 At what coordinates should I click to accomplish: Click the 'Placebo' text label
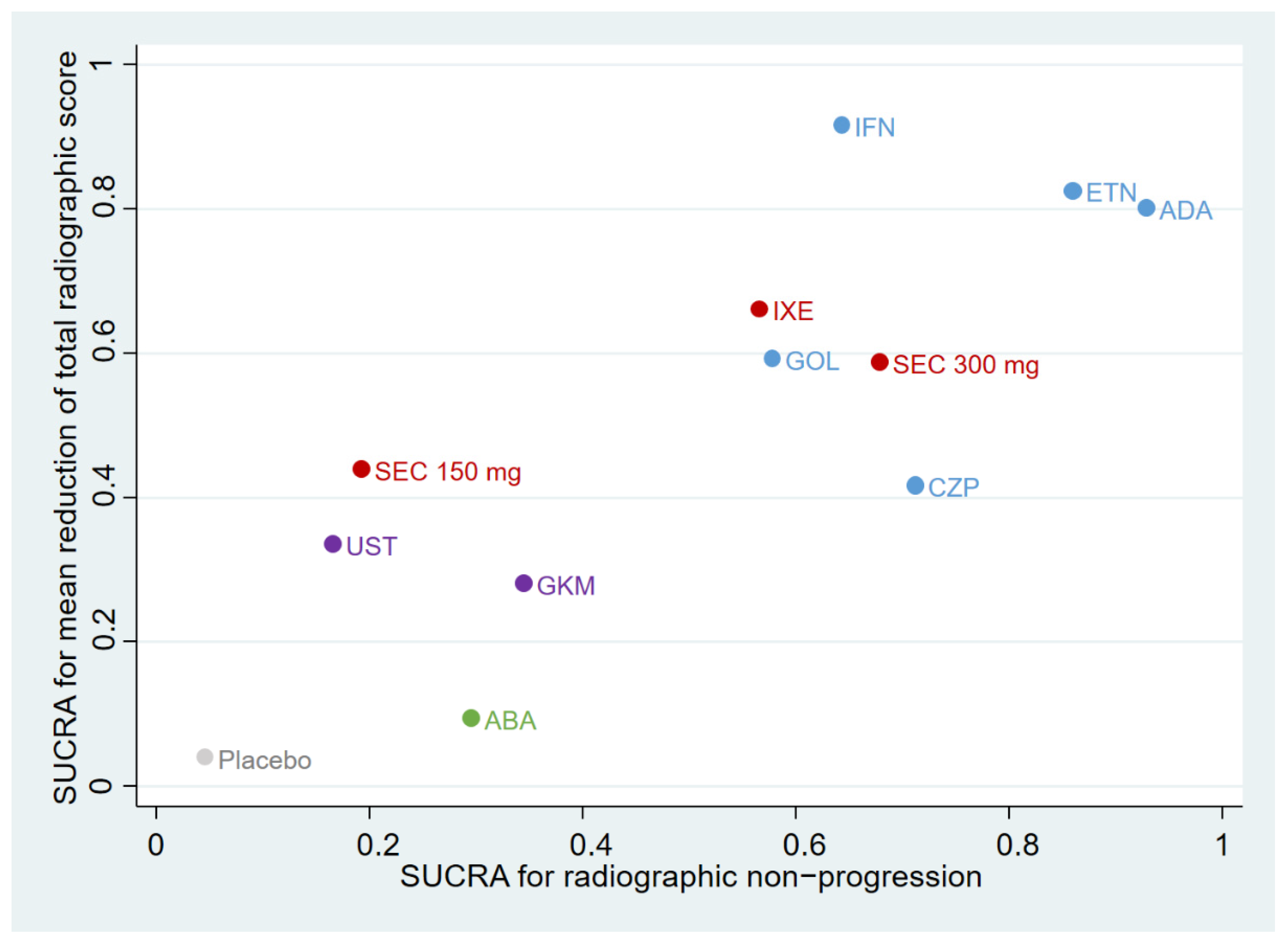(265, 761)
